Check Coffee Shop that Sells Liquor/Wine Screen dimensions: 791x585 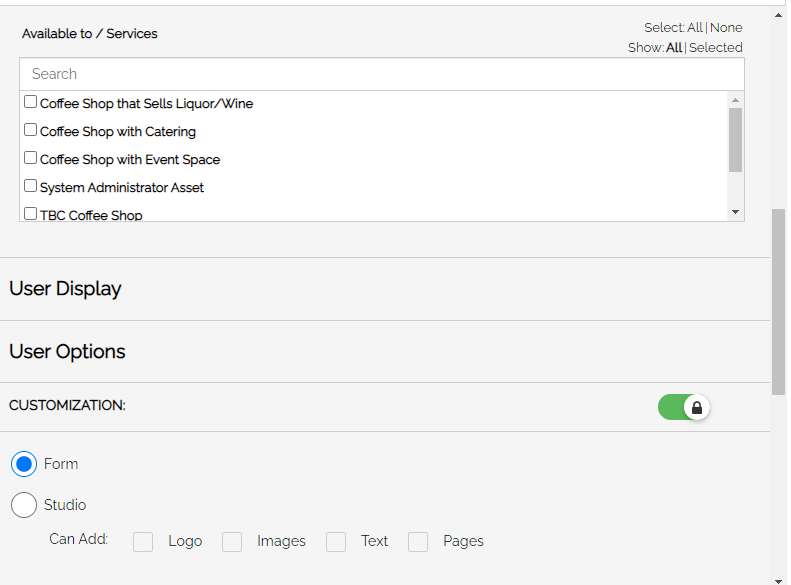pyautogui.click(x=31, y=102)
